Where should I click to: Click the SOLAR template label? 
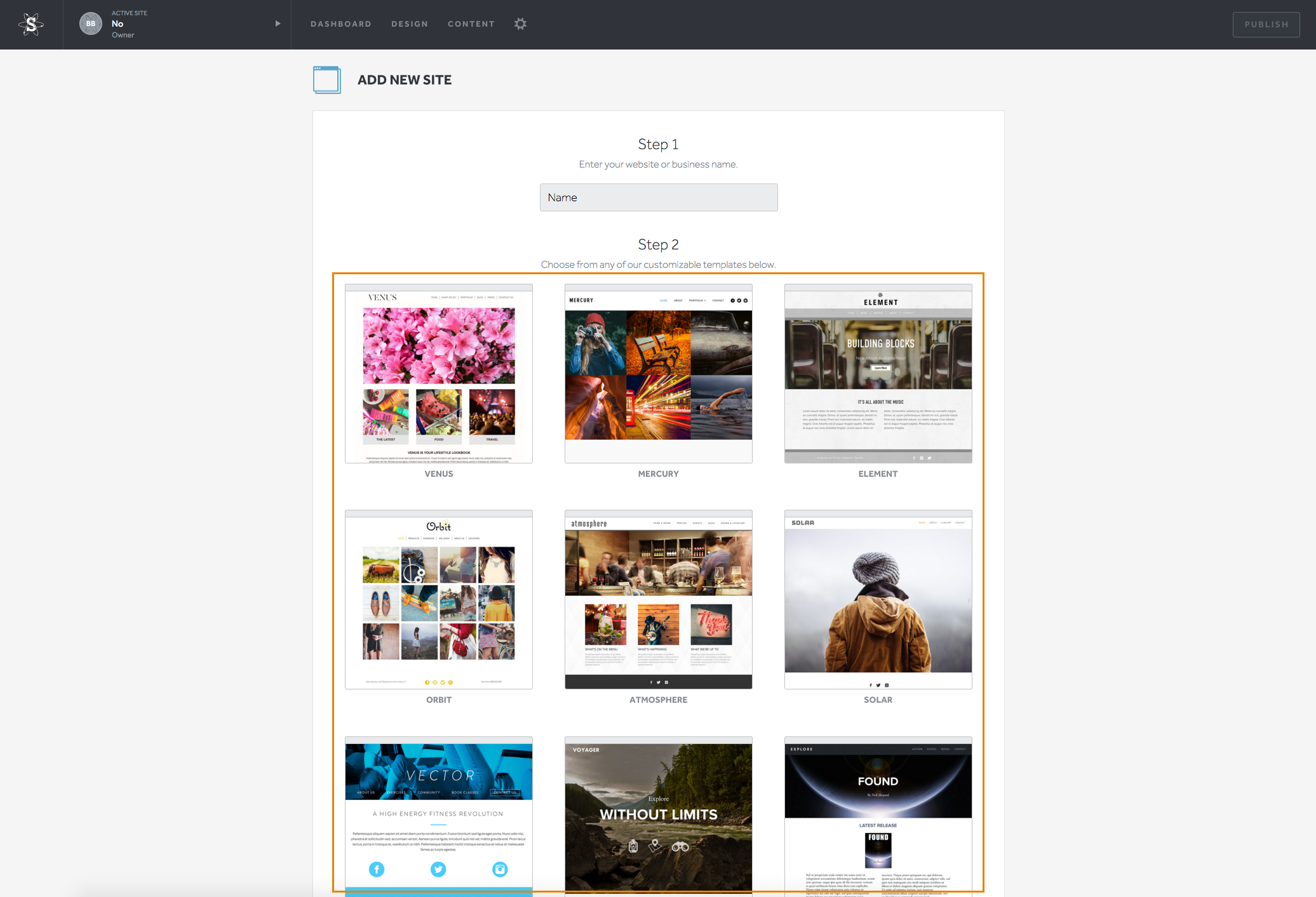[x=878, y=700]
